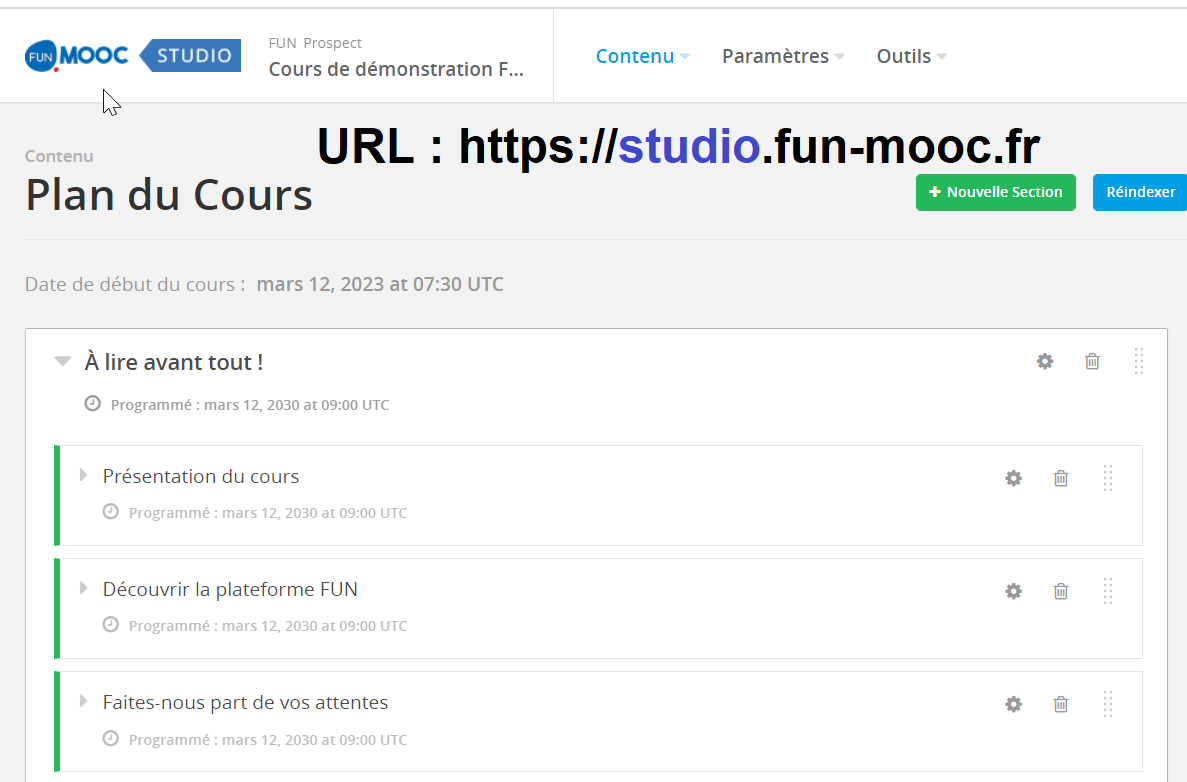This screenshot has width=1187, height=782.
Task: Open the Contenu dropdown menu
Action: pyautogui.click(x=642, y=56)
